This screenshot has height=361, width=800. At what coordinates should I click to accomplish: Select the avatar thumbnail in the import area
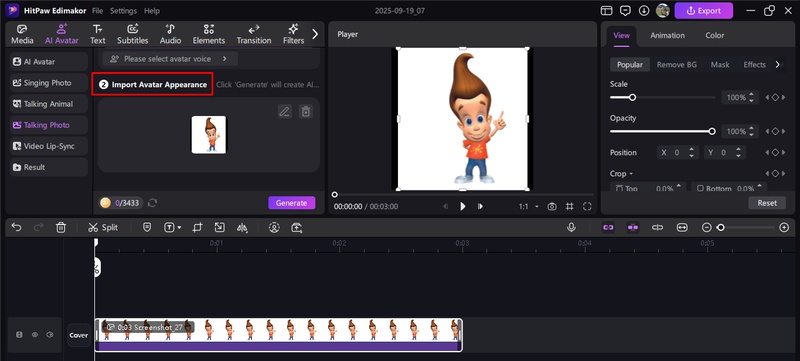[x=209, y=135]
